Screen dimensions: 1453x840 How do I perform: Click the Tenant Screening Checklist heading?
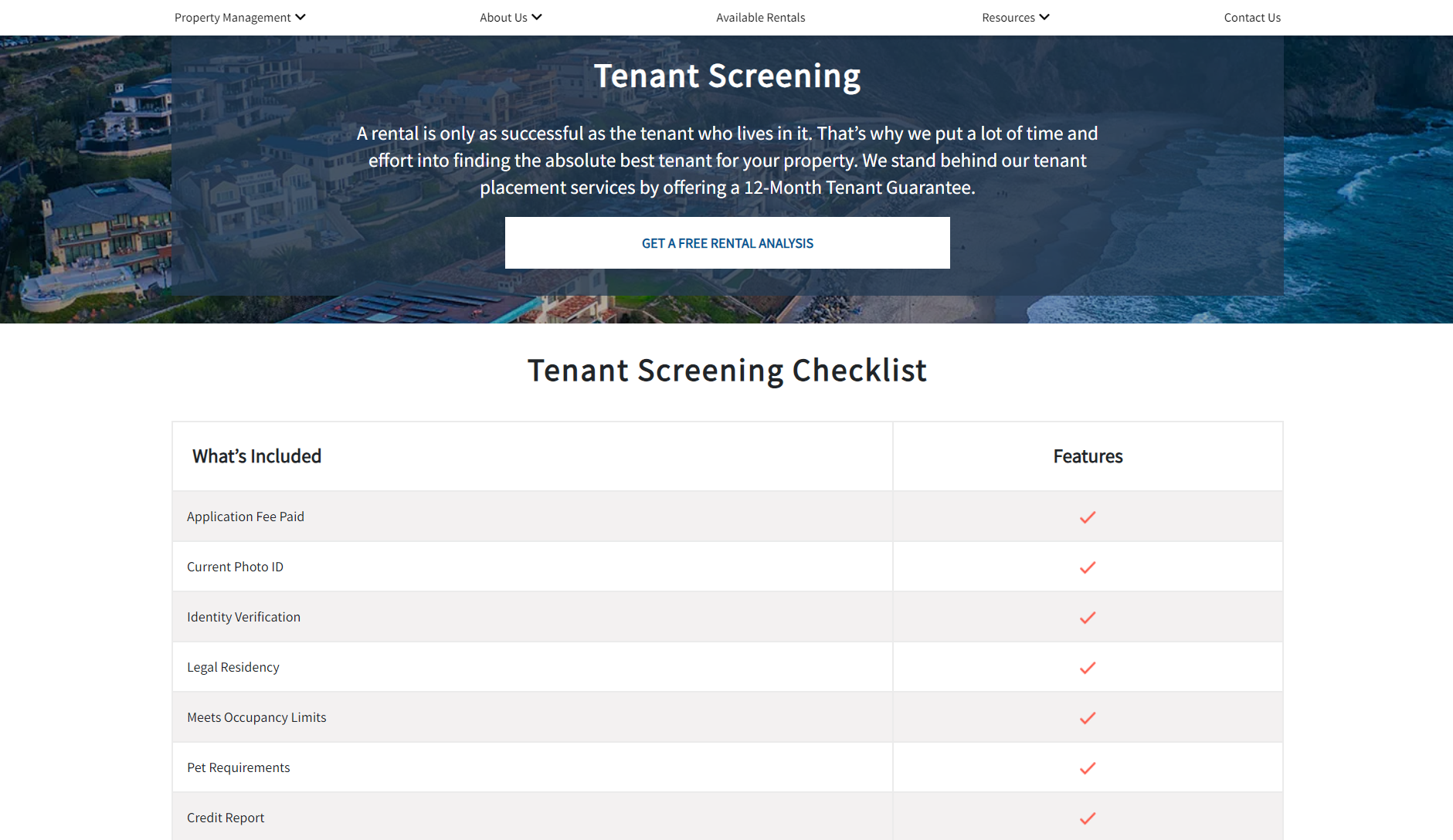[727, 371]
